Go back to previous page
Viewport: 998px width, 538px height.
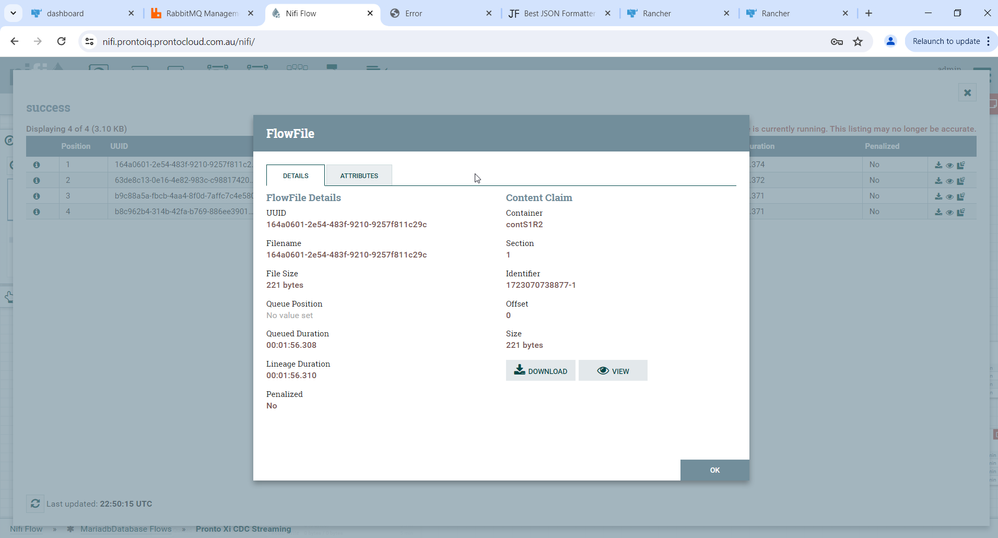click(x=15, y=41)
